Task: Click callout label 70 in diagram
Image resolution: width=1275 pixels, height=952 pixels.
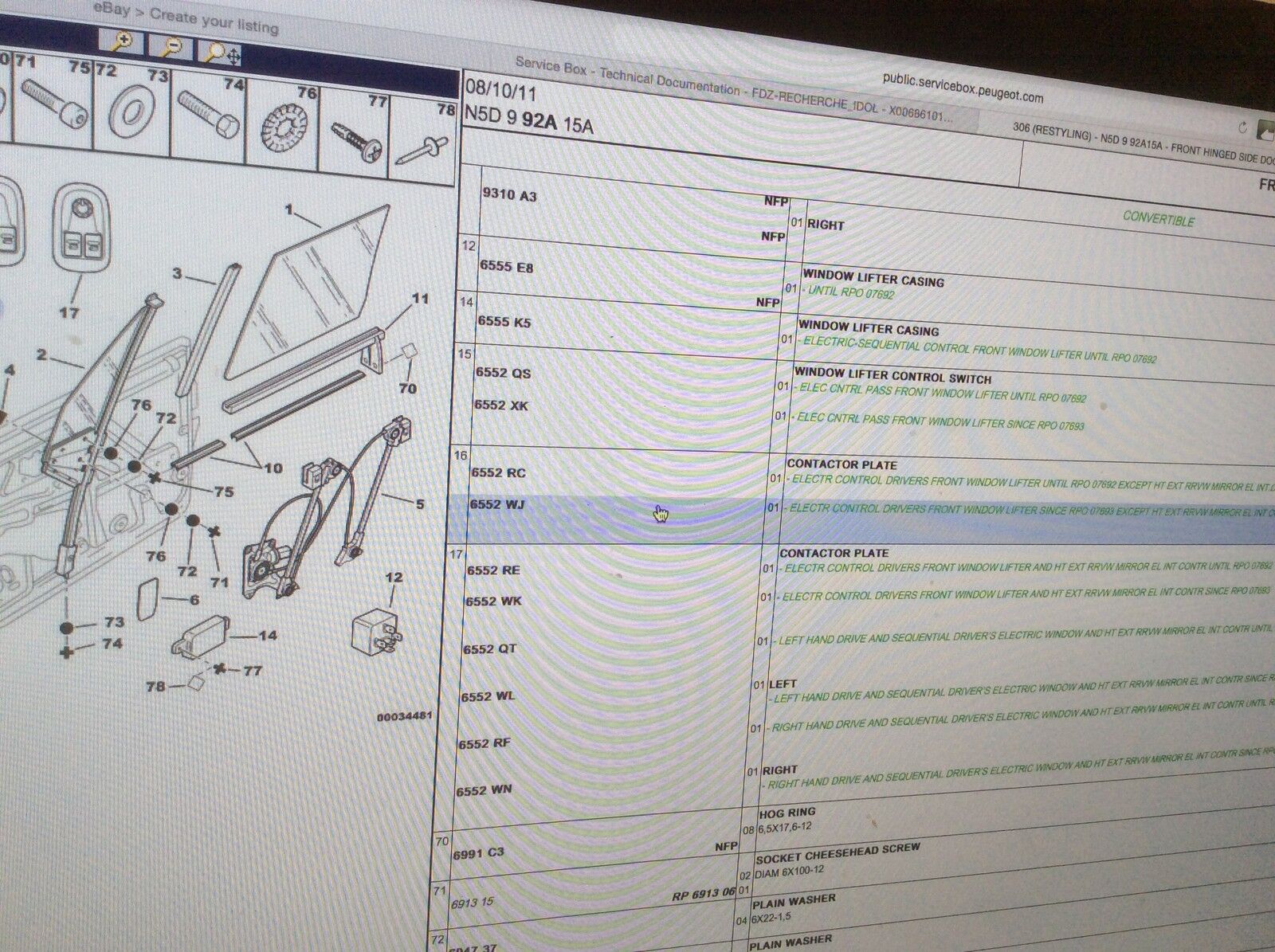Action: (408, 389)
